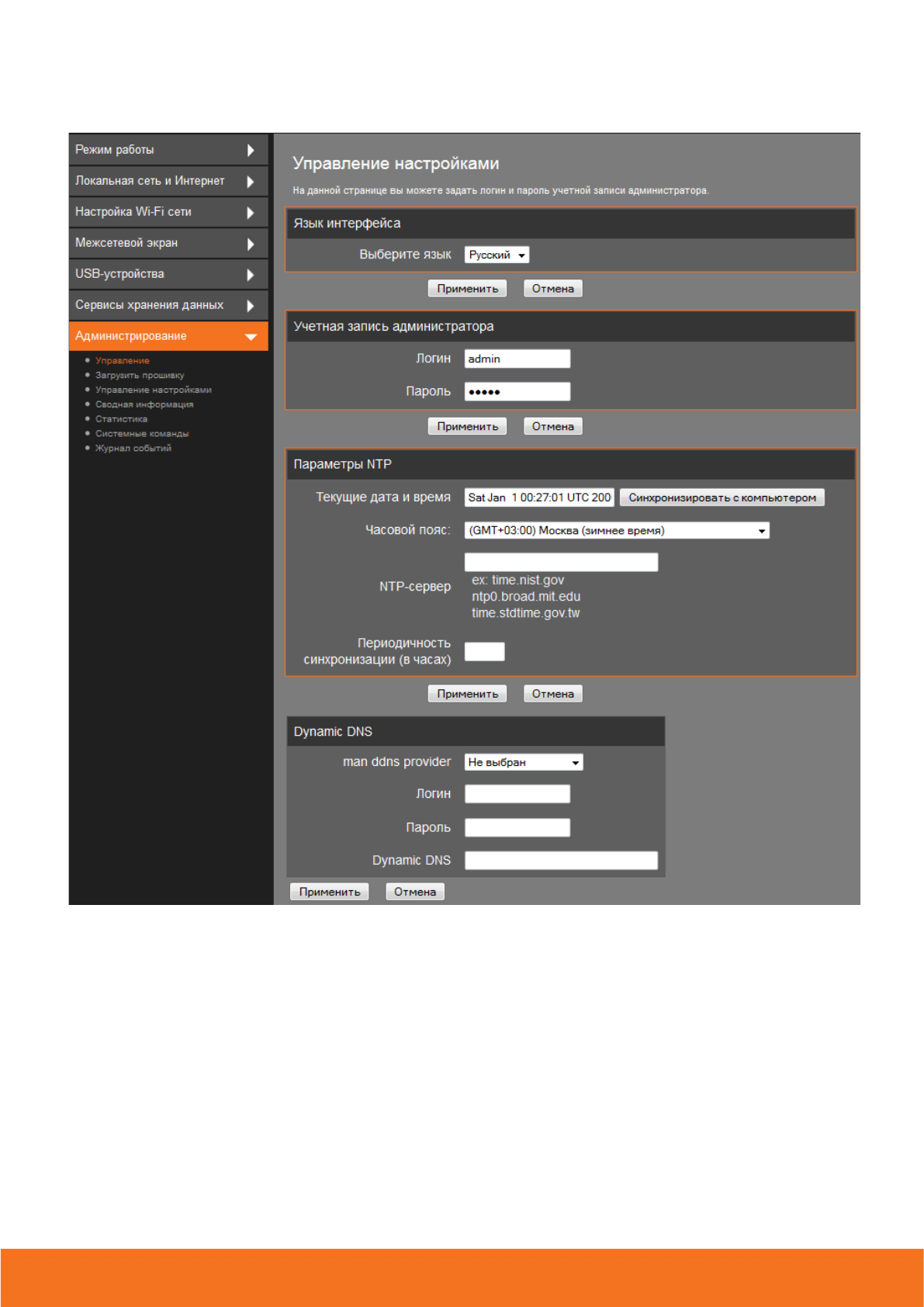Expand Сервисы хранения данных arrow
924x1307 pixels.
pyautogui.click(x=250, y=306)
